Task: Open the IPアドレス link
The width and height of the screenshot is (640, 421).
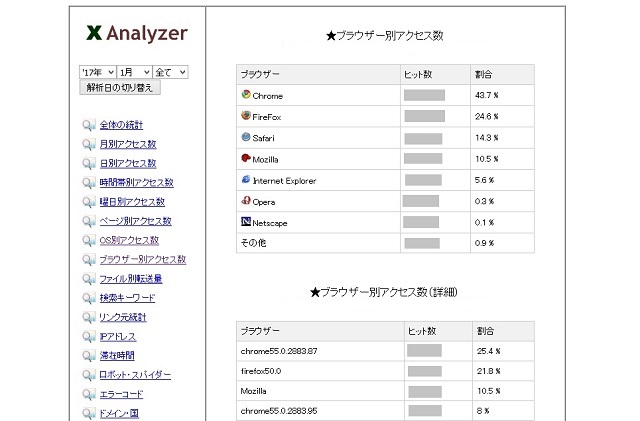Action: (x=118, y=336)
